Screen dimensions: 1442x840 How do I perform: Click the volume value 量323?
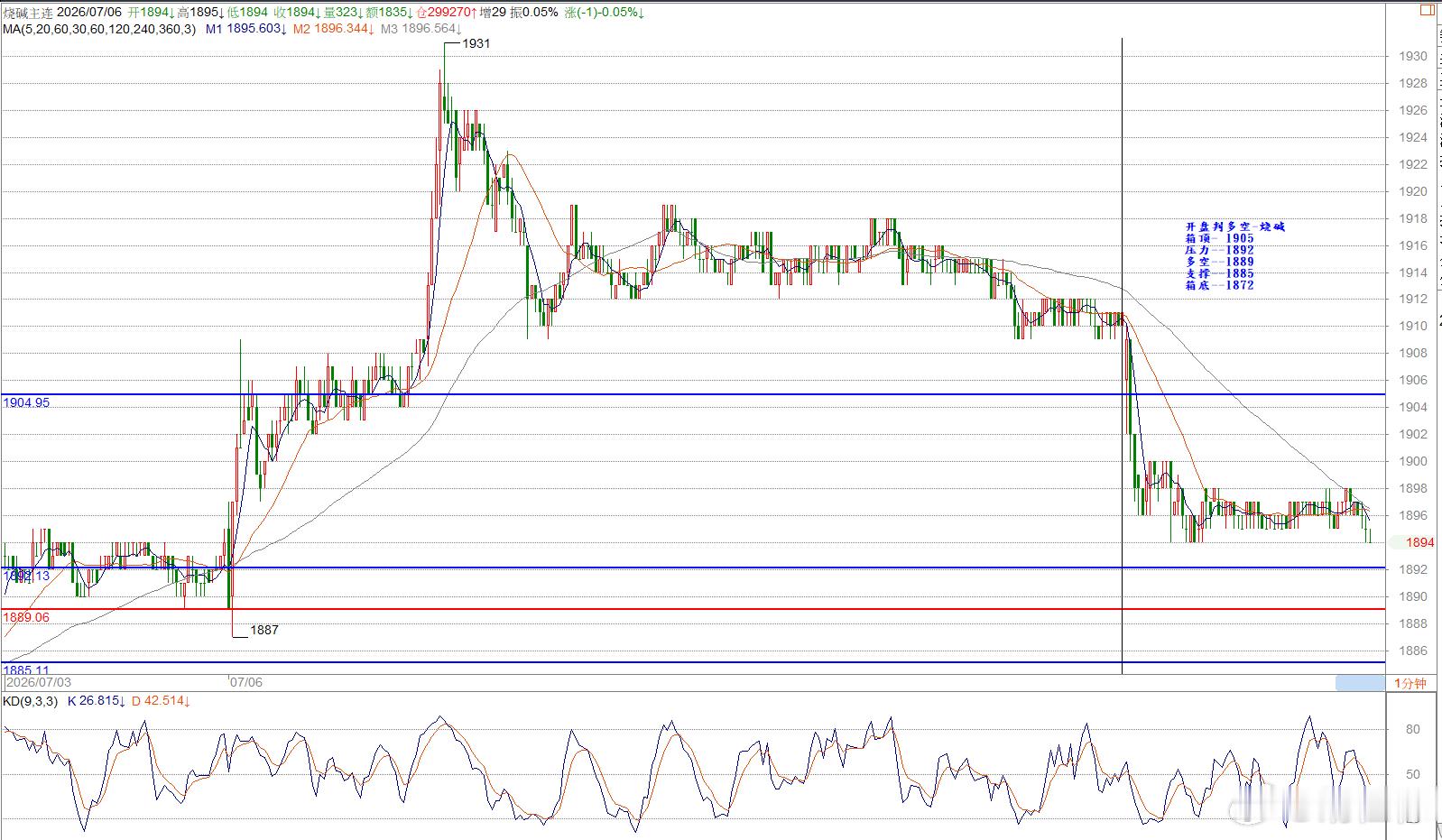coord(344,13)
